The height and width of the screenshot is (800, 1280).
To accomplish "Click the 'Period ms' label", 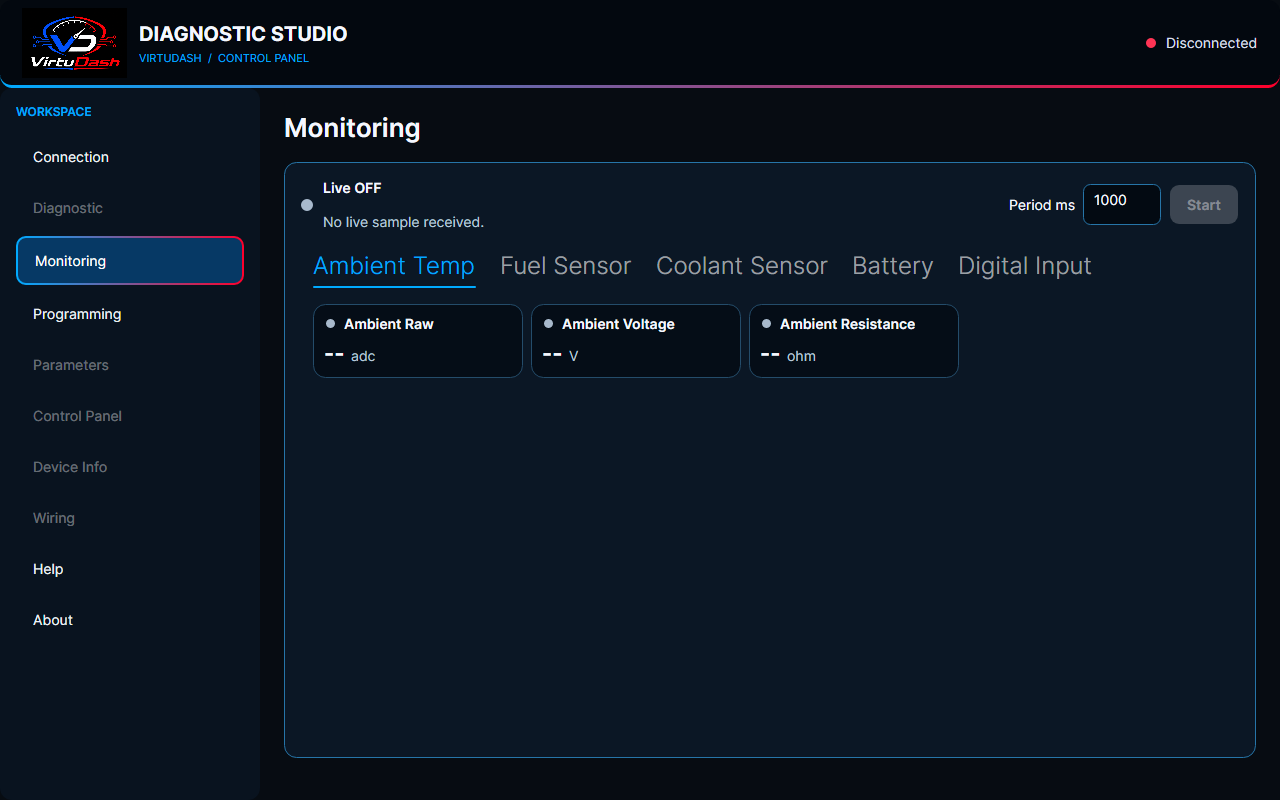I will (x=1042, y=205).
